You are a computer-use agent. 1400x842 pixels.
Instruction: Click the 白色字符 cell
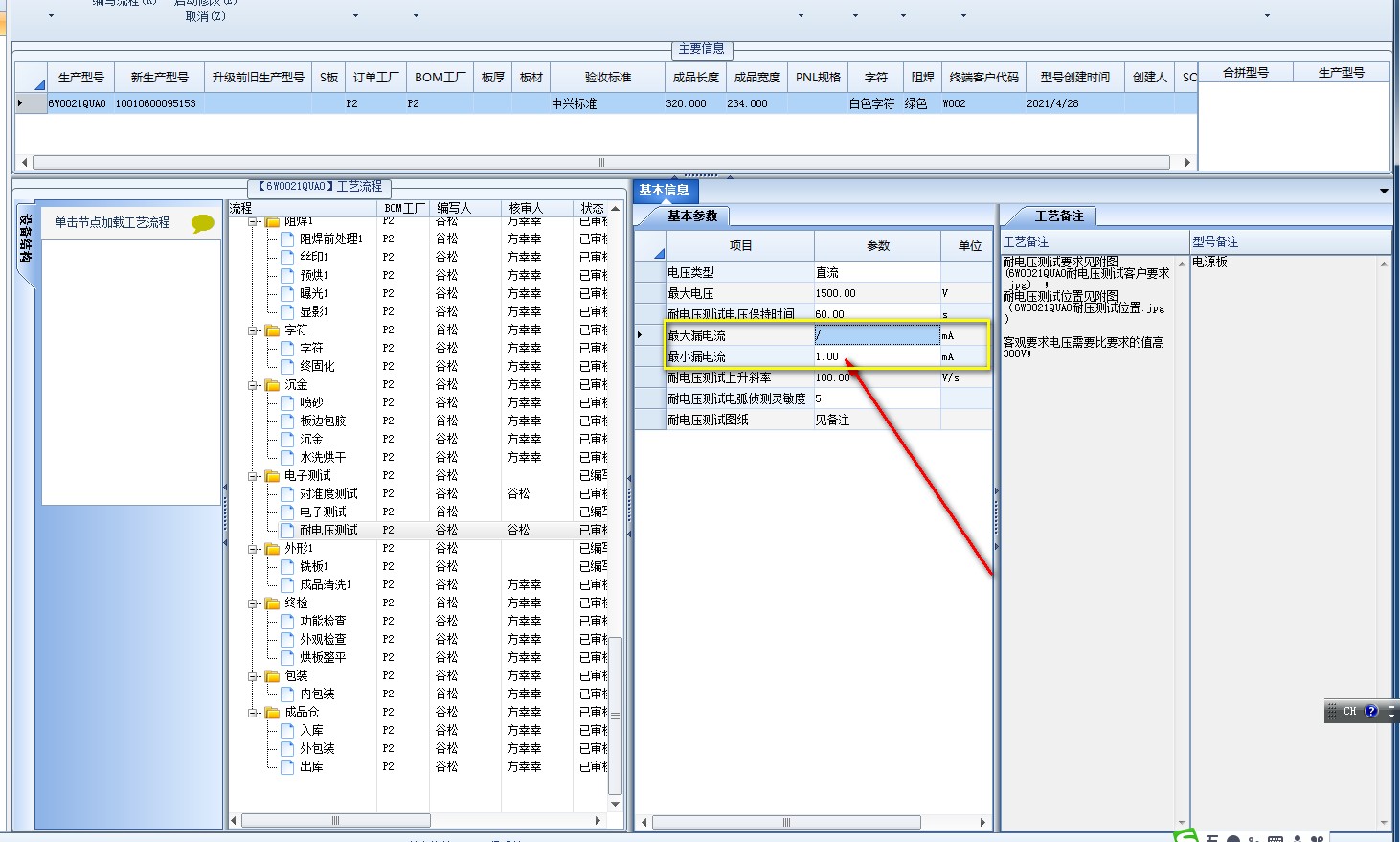874,103
